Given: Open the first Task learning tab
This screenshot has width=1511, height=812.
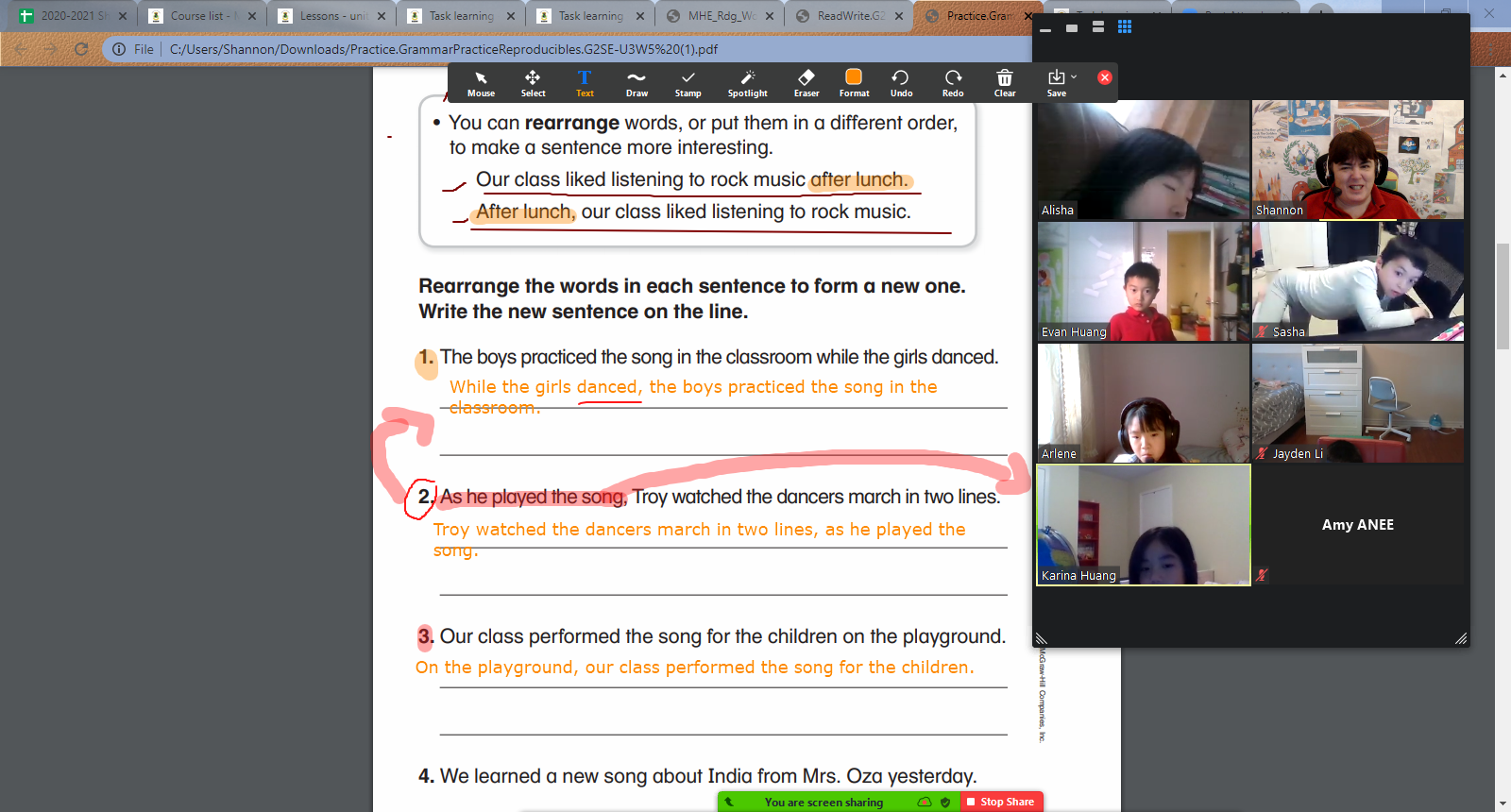Looking at the screenshot, I should point(460,16).
